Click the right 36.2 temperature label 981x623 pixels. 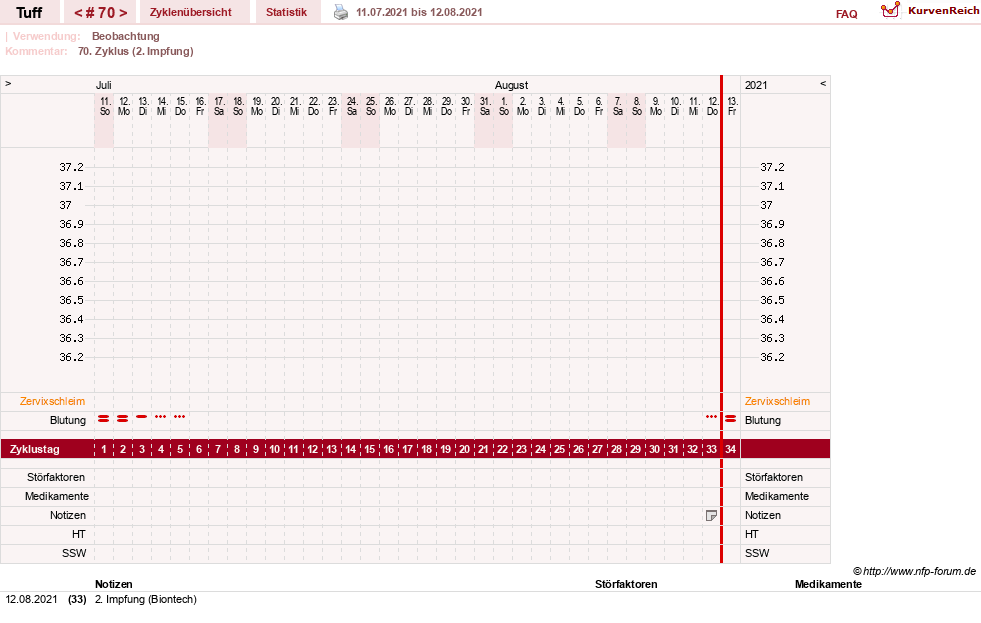tap(772, 357)
